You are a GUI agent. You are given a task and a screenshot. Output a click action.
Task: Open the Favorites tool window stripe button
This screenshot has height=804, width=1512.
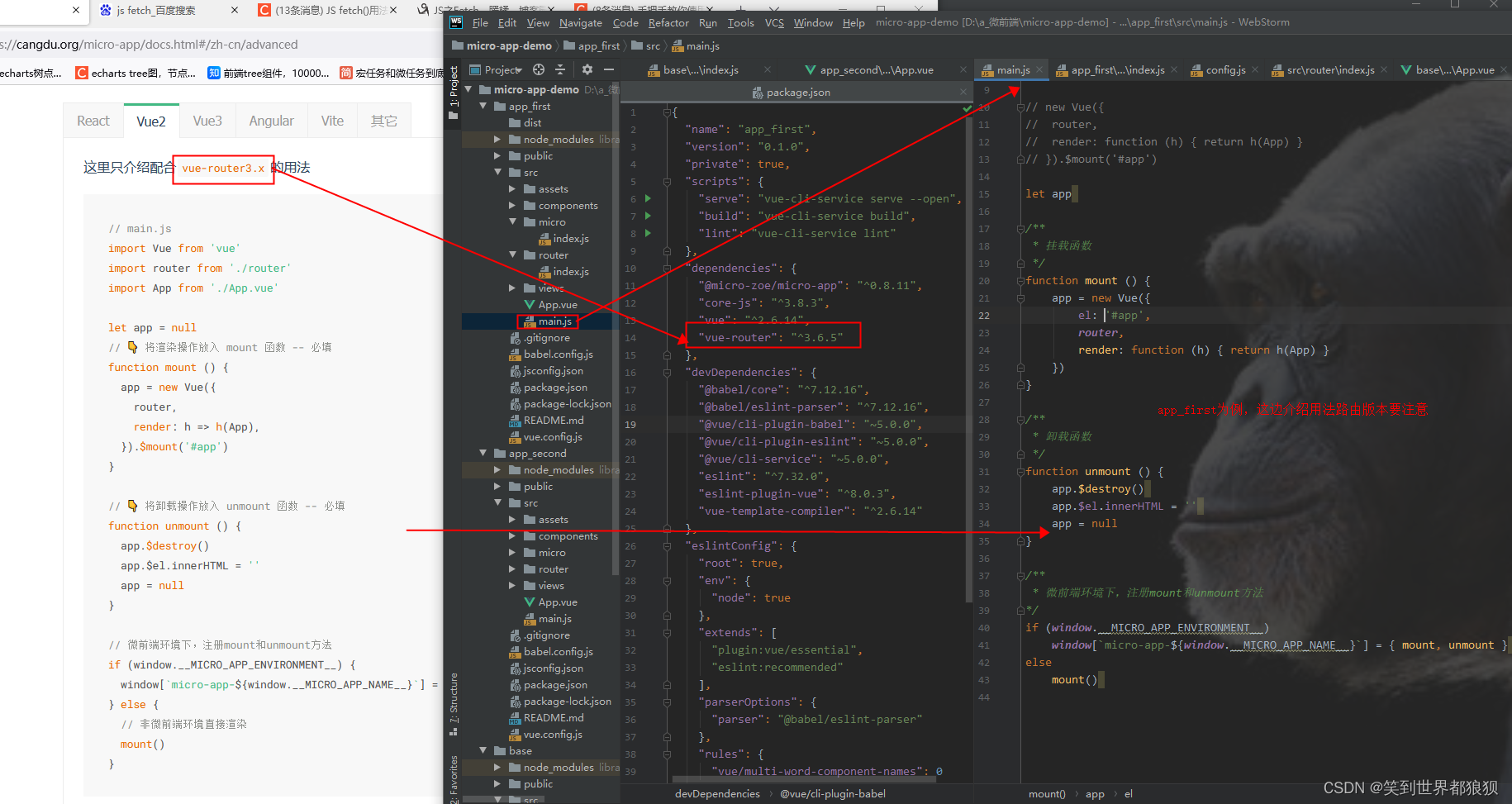pos(454,778)
